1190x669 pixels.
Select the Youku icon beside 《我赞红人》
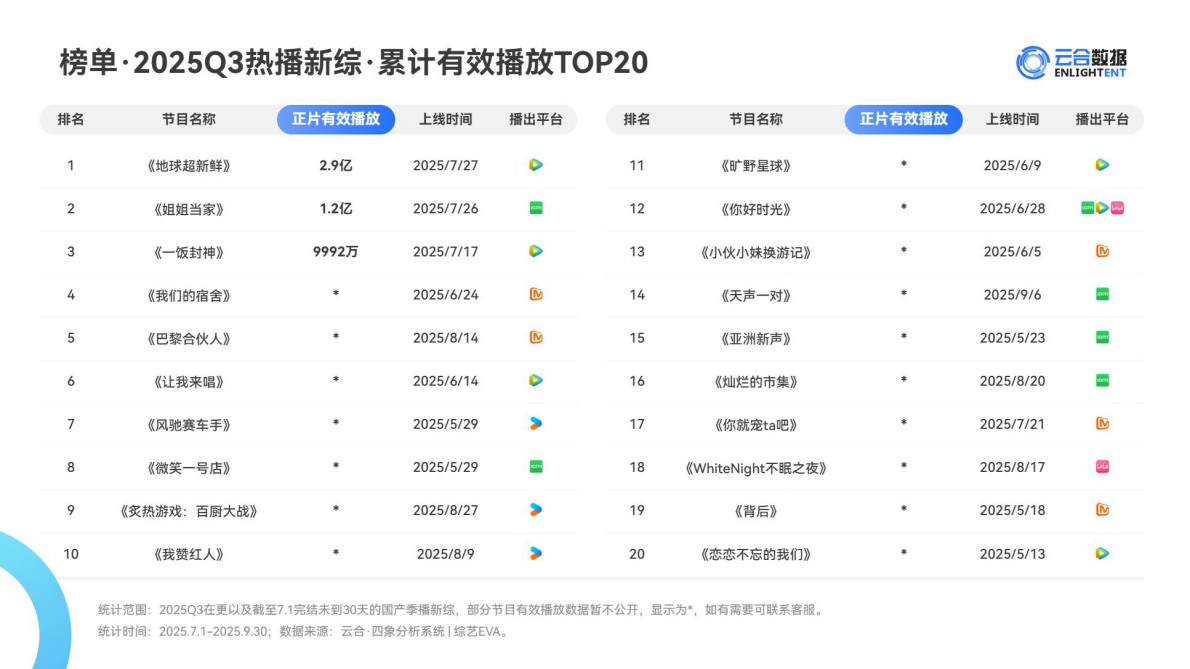[x=537, y=552]
